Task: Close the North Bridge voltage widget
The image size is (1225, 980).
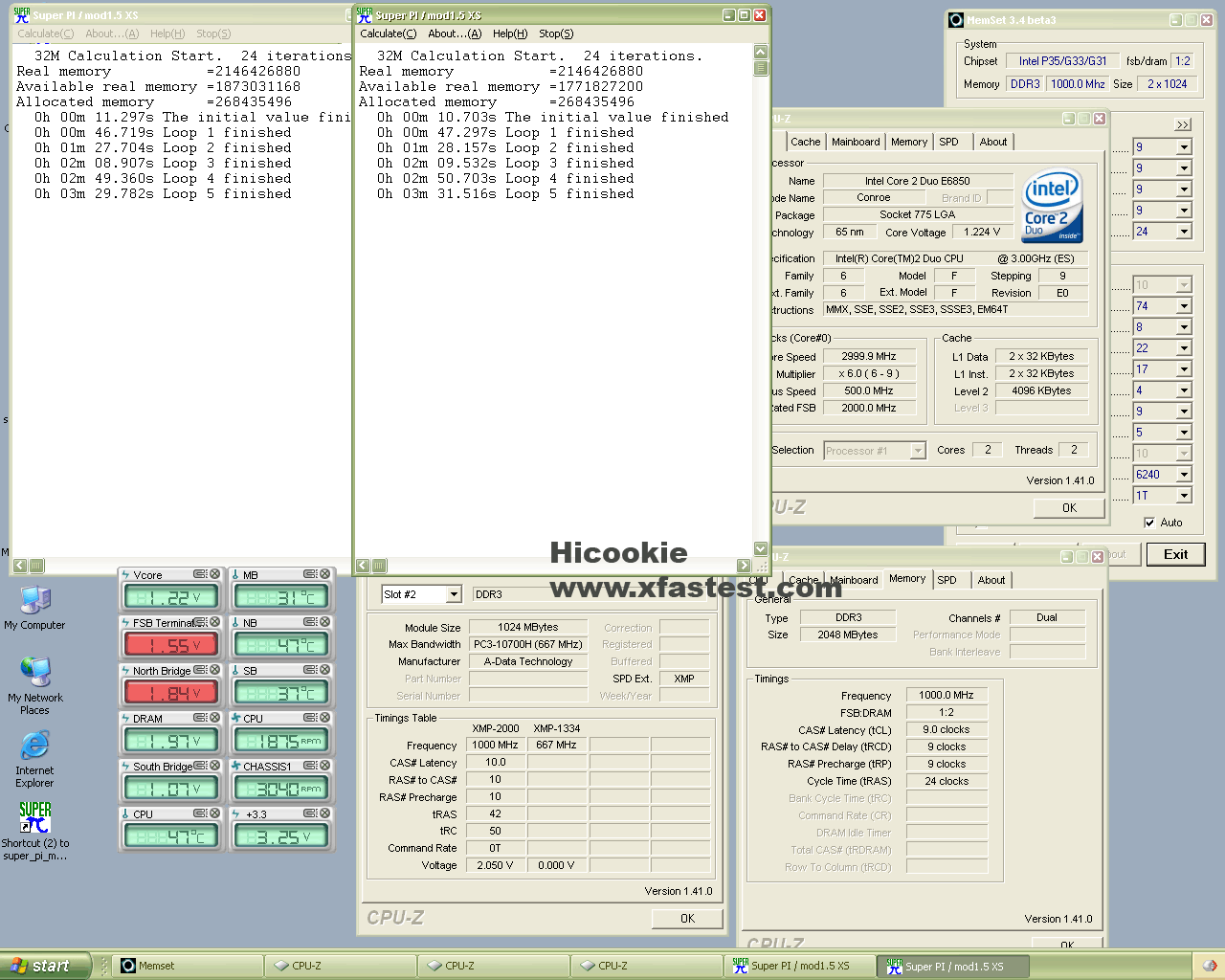Action: pyautogui.click(x=214, y=670)
